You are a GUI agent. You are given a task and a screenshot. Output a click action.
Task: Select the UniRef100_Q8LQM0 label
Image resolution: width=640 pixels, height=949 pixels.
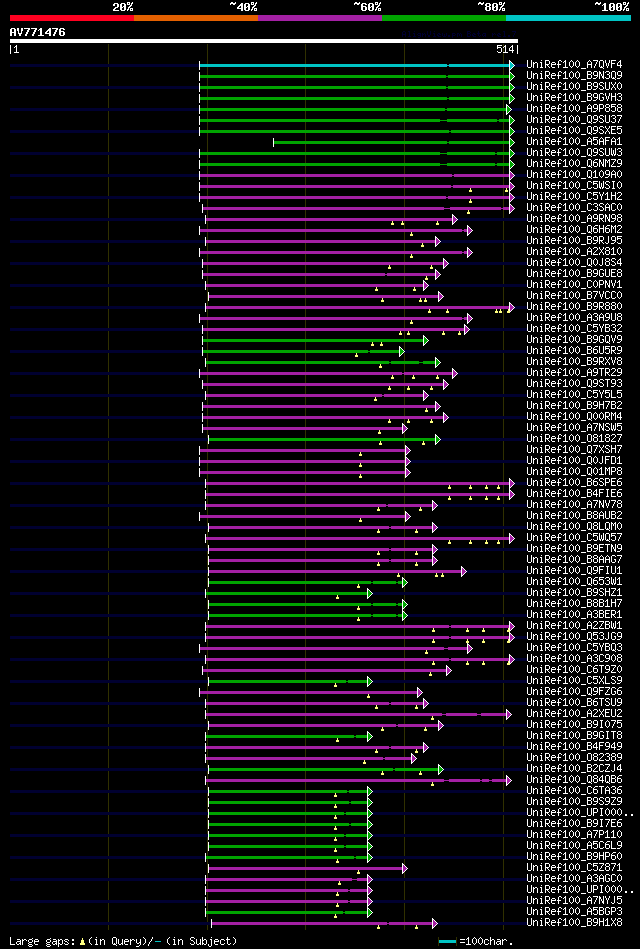click(575, 527)
